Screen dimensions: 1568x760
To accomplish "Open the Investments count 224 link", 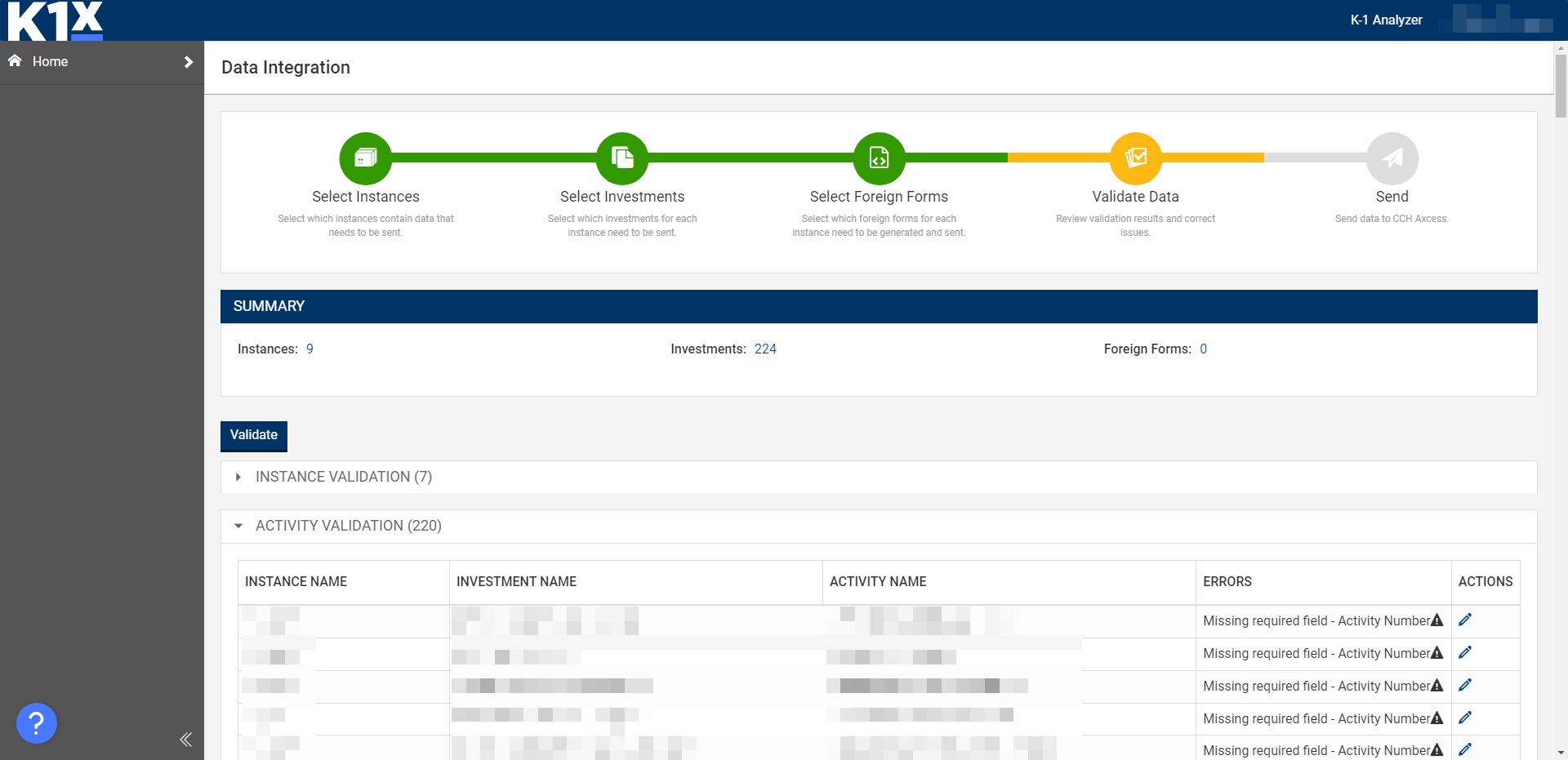I will (765, 349).
